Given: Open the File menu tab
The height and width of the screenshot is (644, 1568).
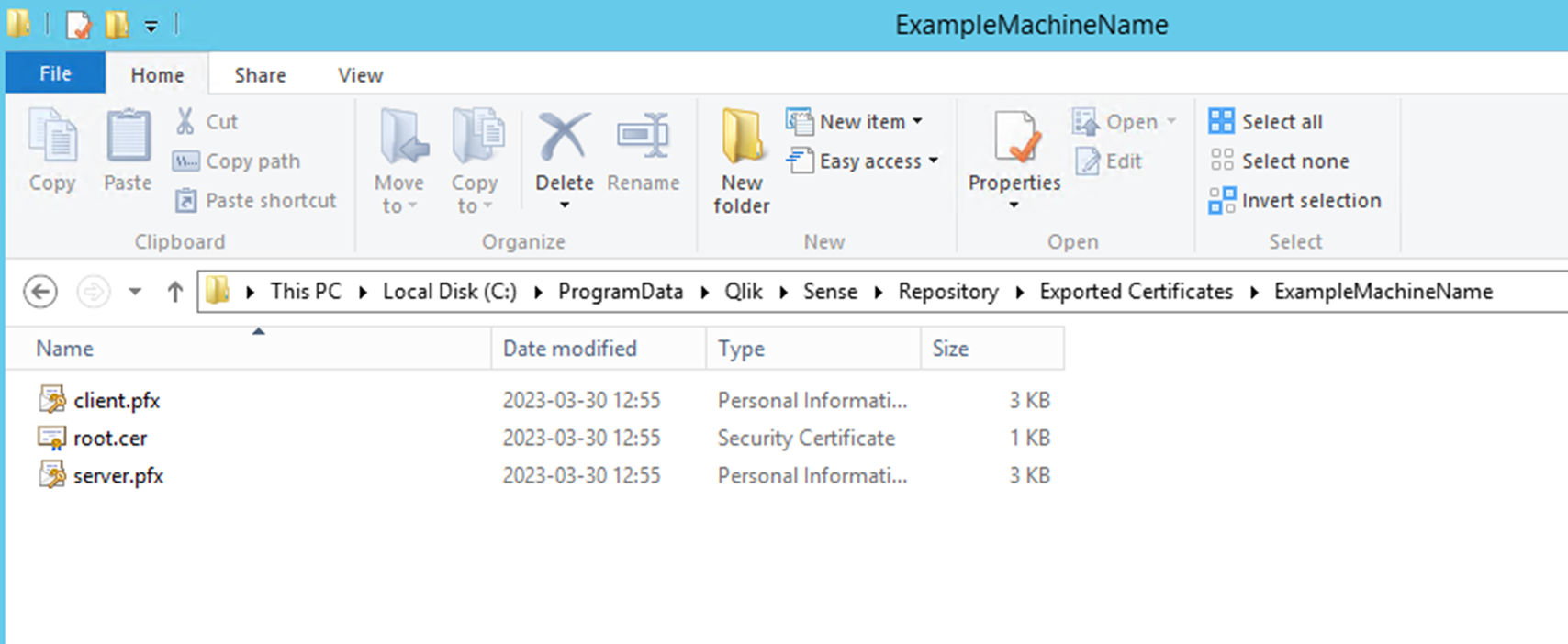Looking at the screenshot, I should 55,73.
